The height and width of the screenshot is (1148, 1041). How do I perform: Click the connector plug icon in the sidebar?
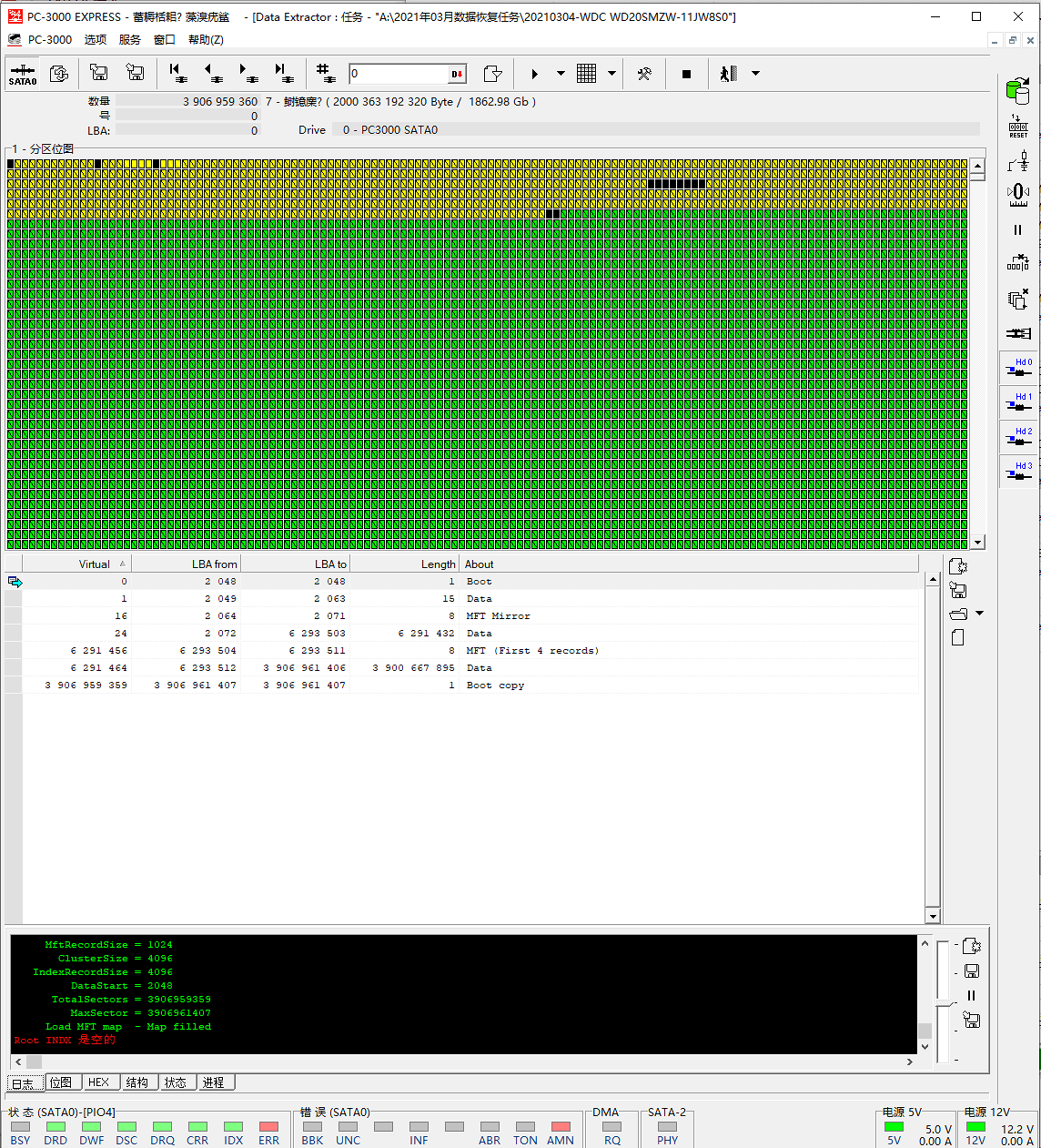1018,333
